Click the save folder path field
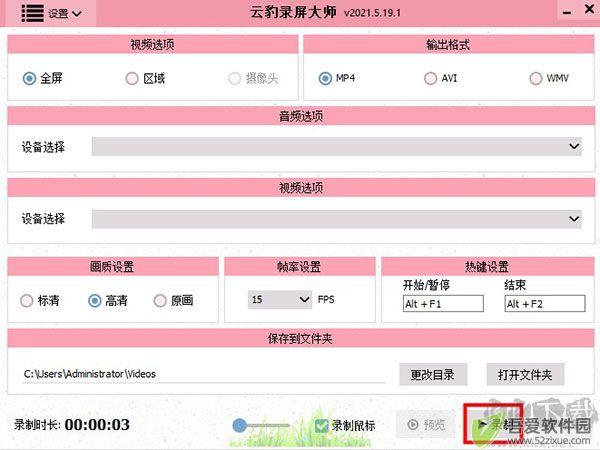This screenshot has height=450, width=600. (x=204, y=374)
